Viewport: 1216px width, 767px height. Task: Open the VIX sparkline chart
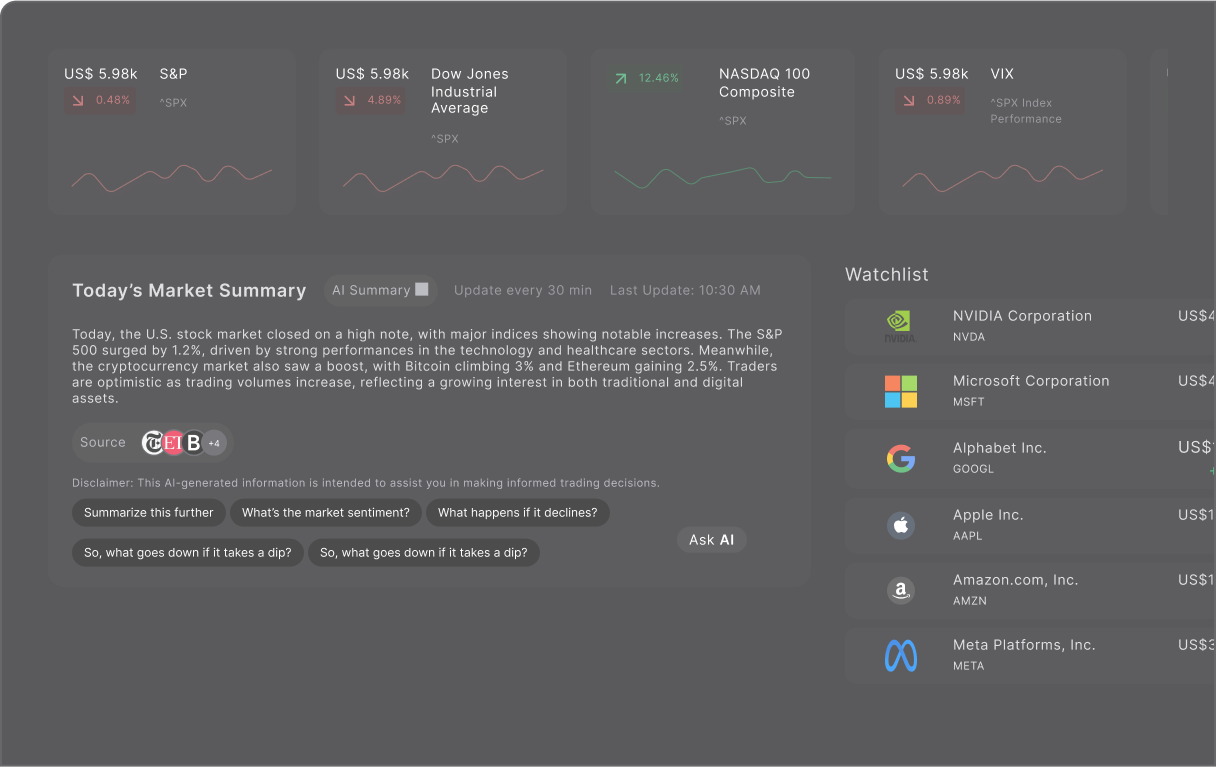[x=1002, y=179]
